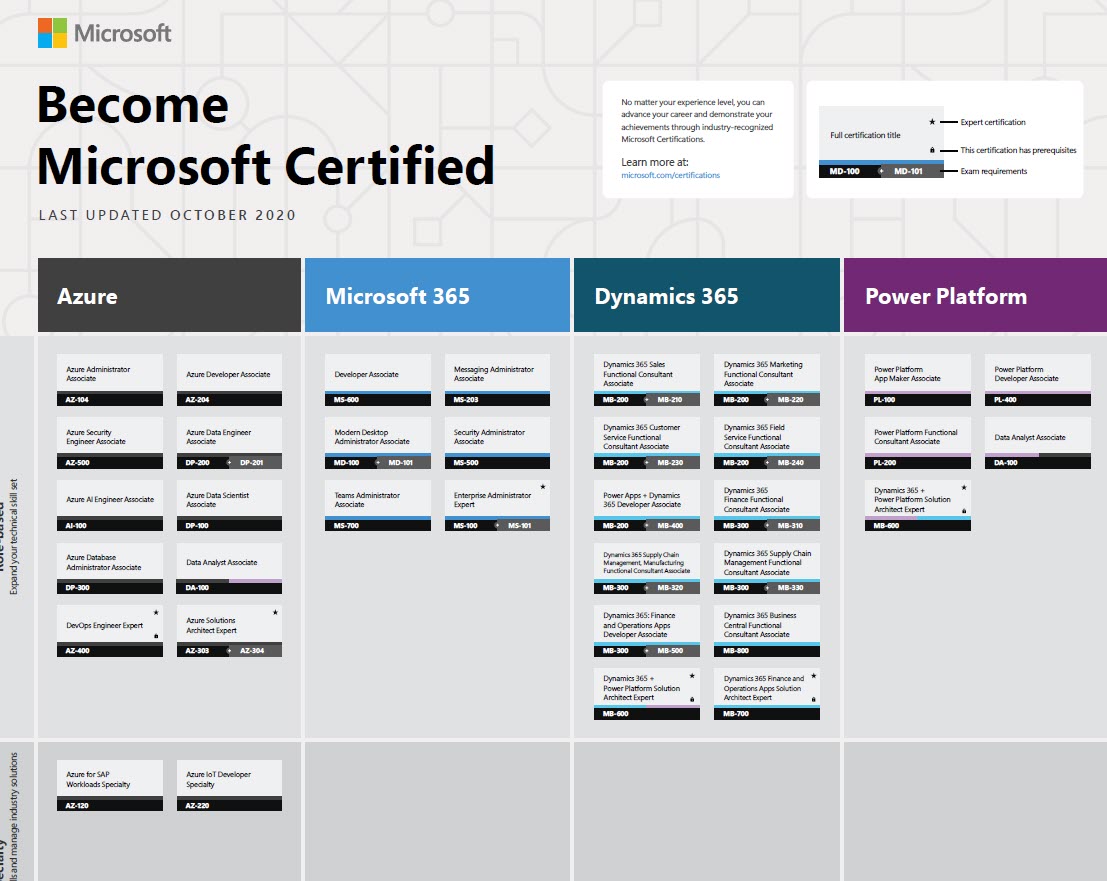1107x881 pixels.
Task: Click lock icon on Finance and Operations Architect card
Action: 813,699
